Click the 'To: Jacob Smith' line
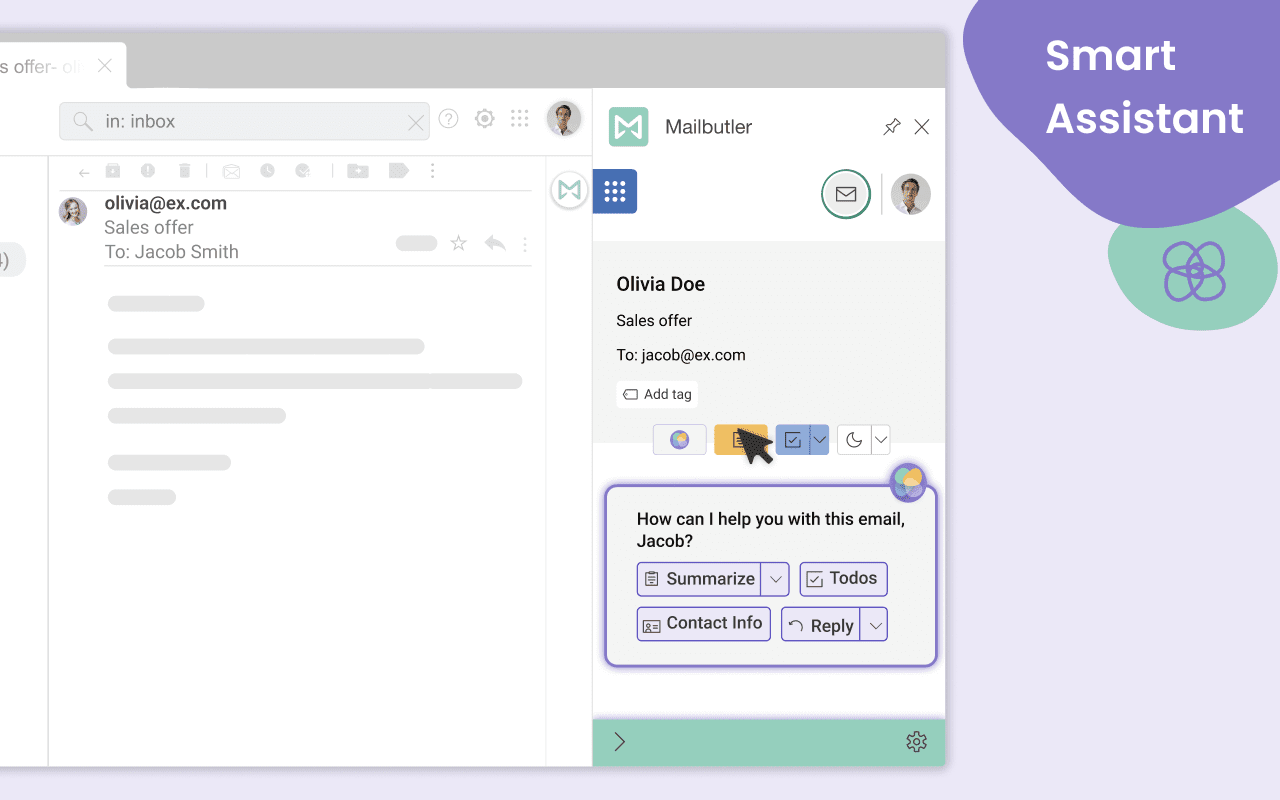1280x800 pixels. [172, 252]
